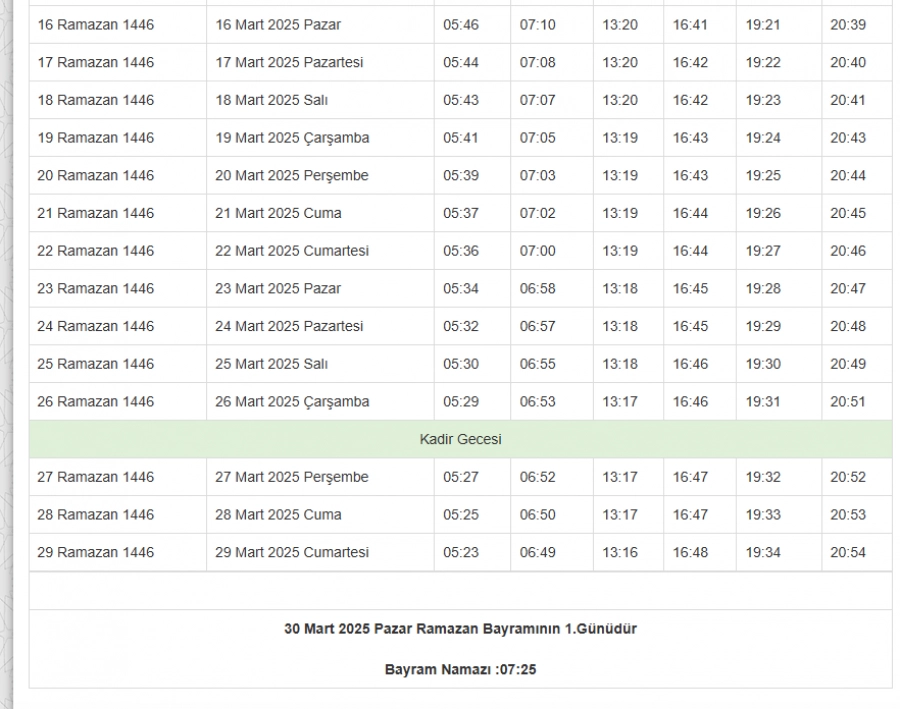Select the 16 Ramazan 1446 cell
The image size is (900, 709).
tap(96, 25)
